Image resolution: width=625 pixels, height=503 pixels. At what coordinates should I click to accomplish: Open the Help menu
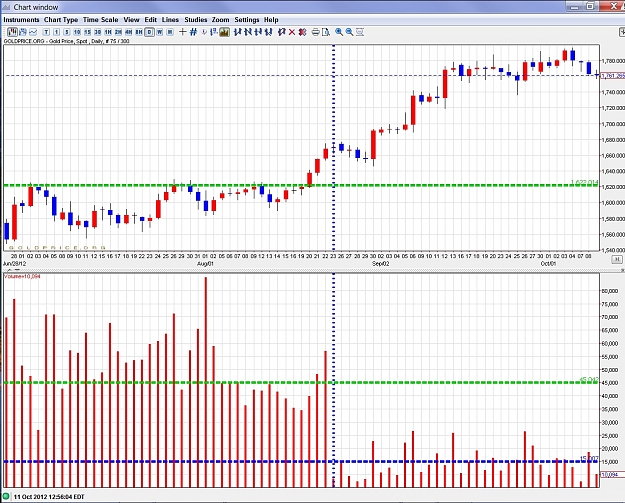coord(271,20)
